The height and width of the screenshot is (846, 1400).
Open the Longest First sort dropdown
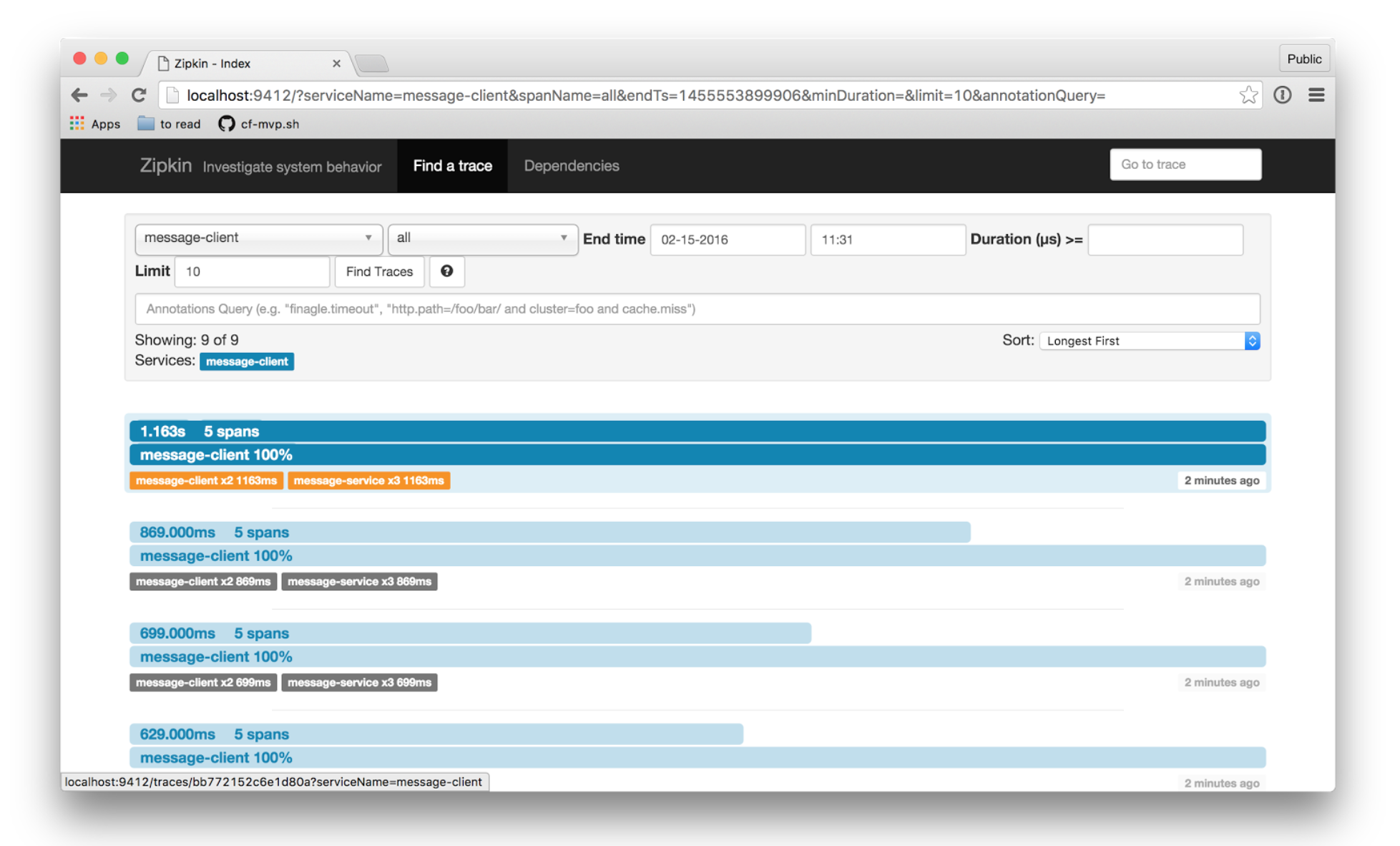coord(1149,341)
